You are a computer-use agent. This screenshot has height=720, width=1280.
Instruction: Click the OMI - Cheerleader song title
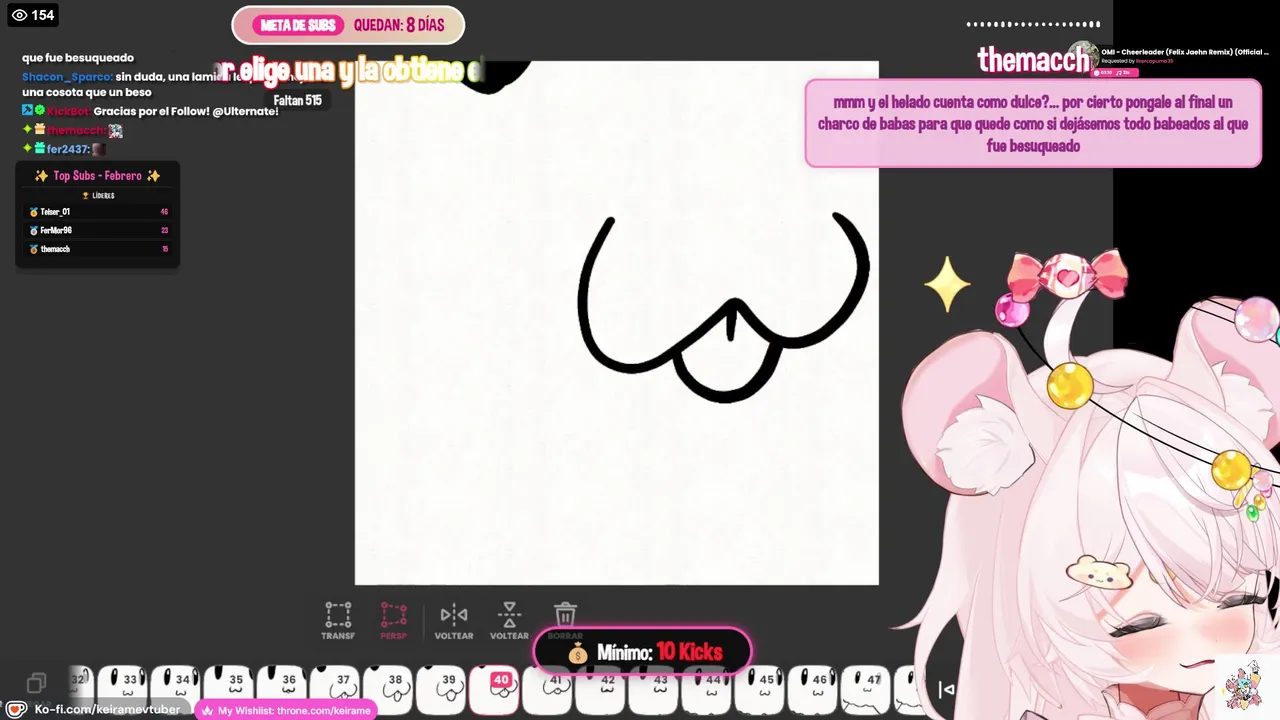pos(1185,52)
